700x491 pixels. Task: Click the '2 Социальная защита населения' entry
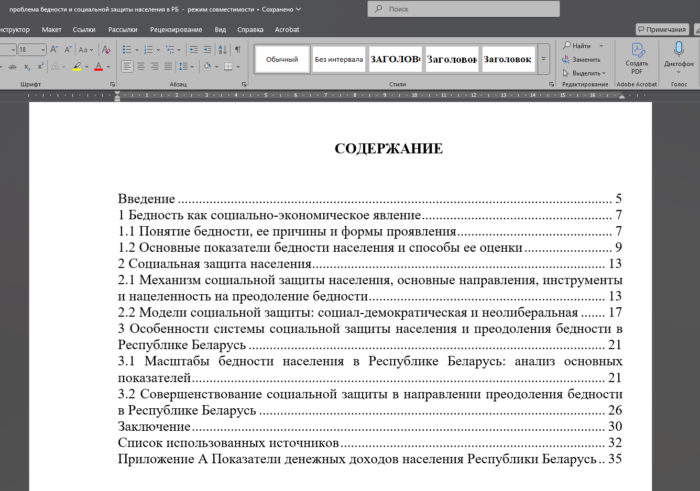(370, 264)
